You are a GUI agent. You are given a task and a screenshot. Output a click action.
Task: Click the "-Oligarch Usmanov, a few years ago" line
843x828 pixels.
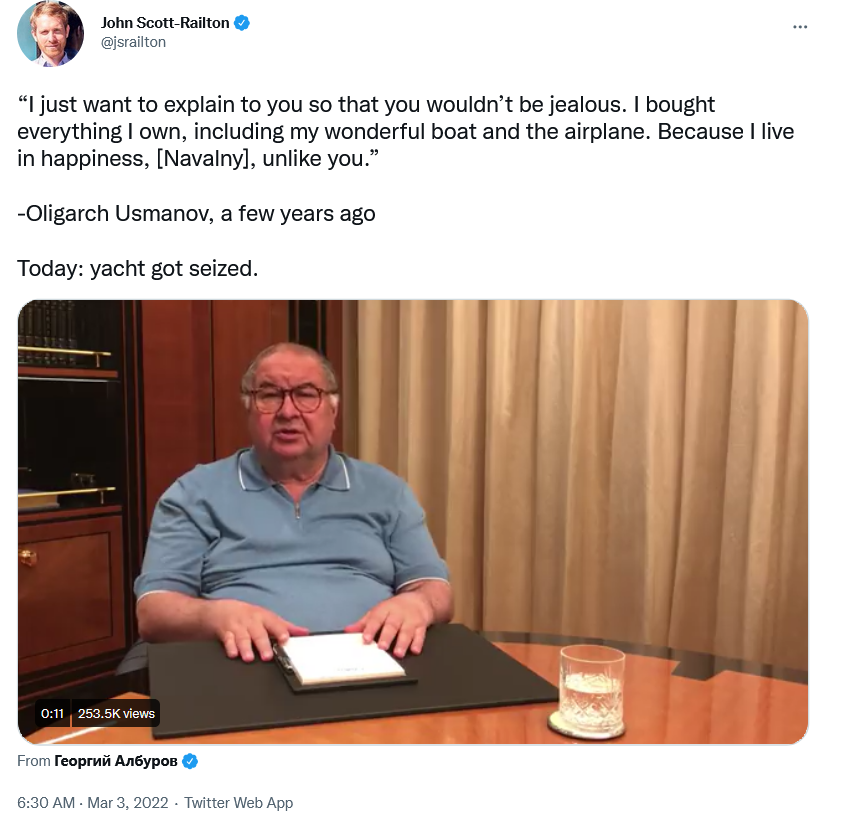(196, 213)
